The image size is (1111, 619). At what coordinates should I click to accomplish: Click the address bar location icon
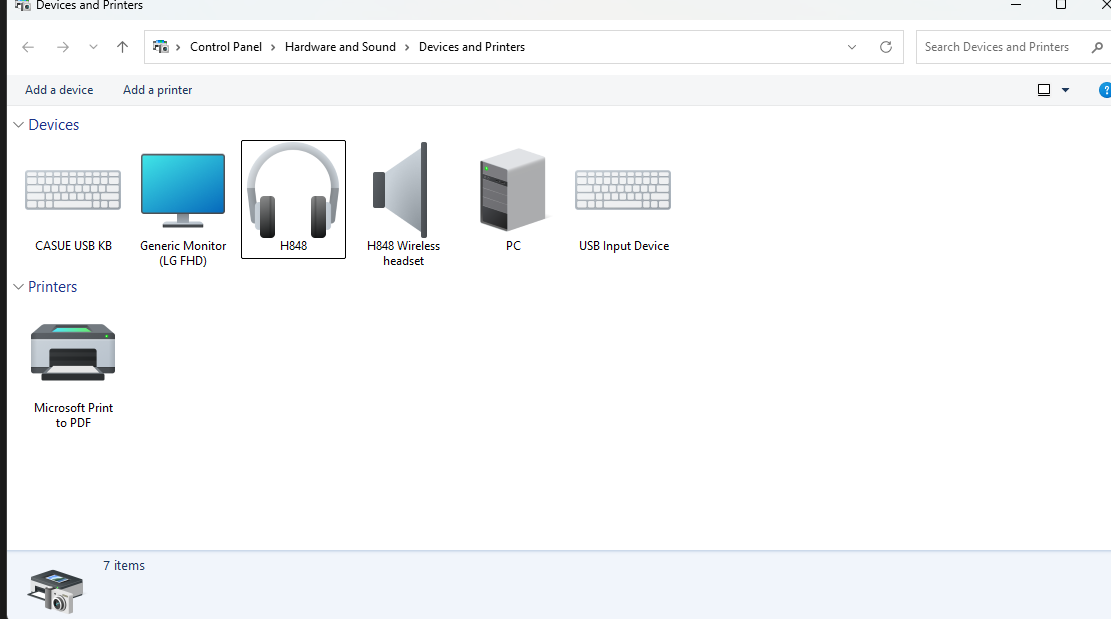pyautogui.click(x=161, y=47)
